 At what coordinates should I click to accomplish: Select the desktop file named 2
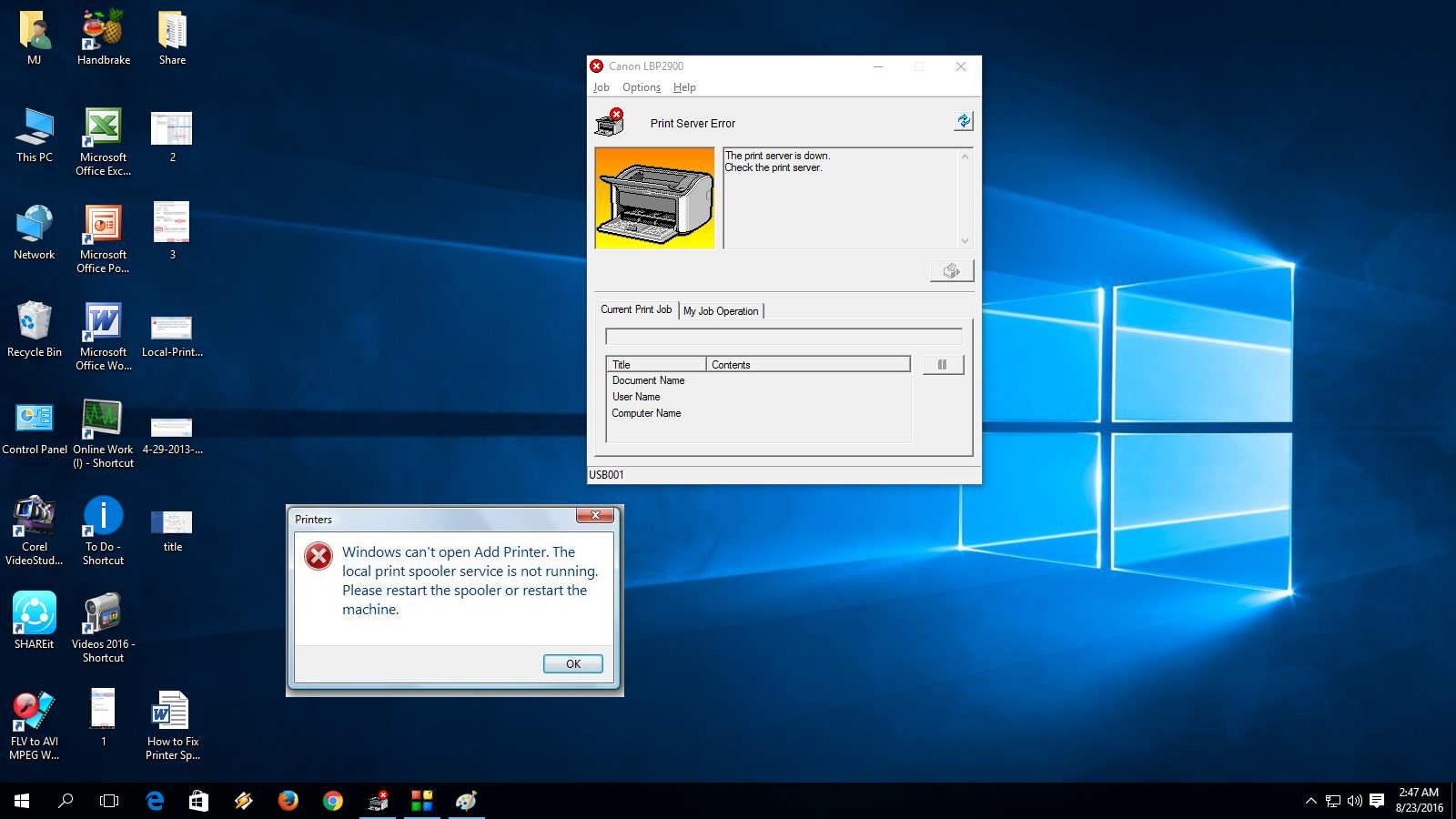click(x=172, y=136)
